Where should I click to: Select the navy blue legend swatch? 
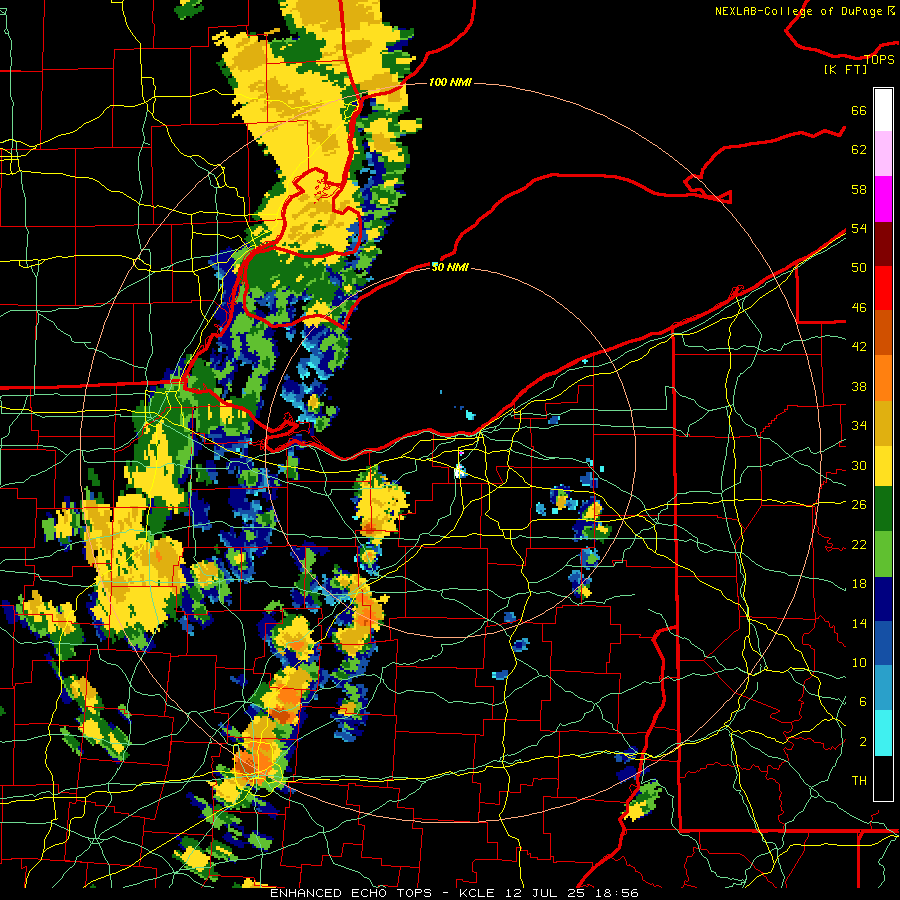[x=883, y=599]
